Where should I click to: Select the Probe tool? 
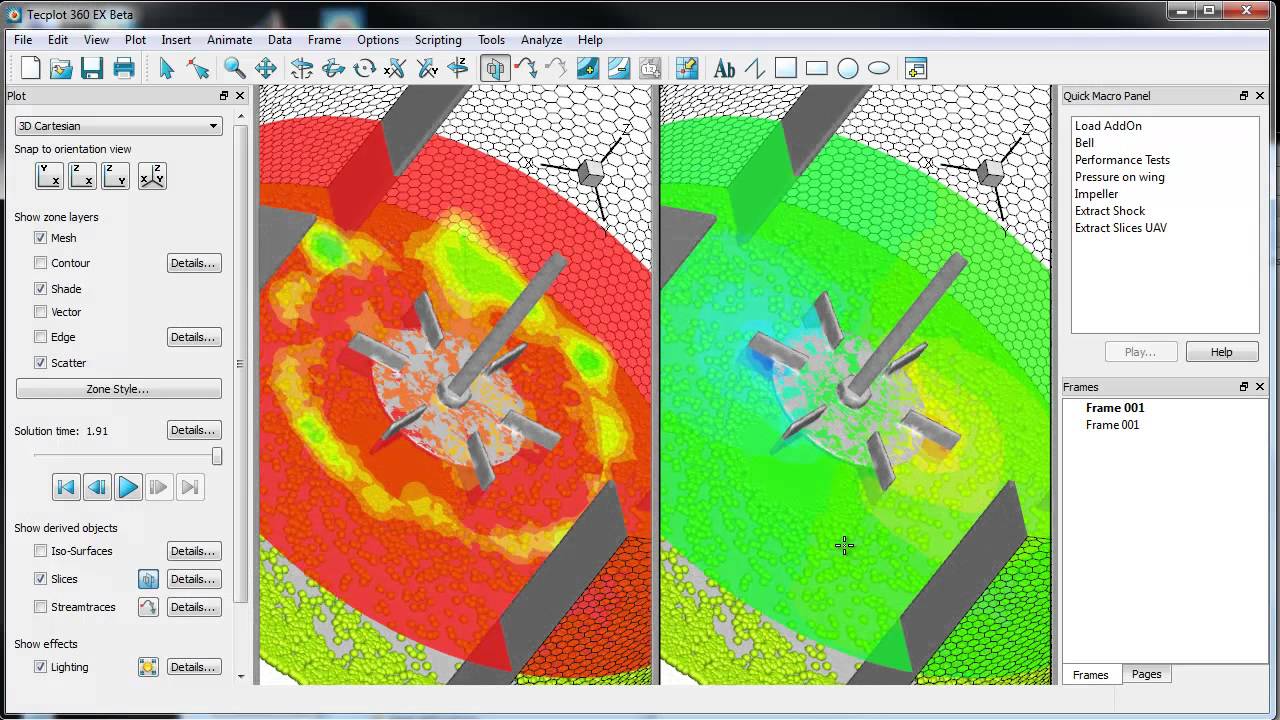tap(686, 68)
